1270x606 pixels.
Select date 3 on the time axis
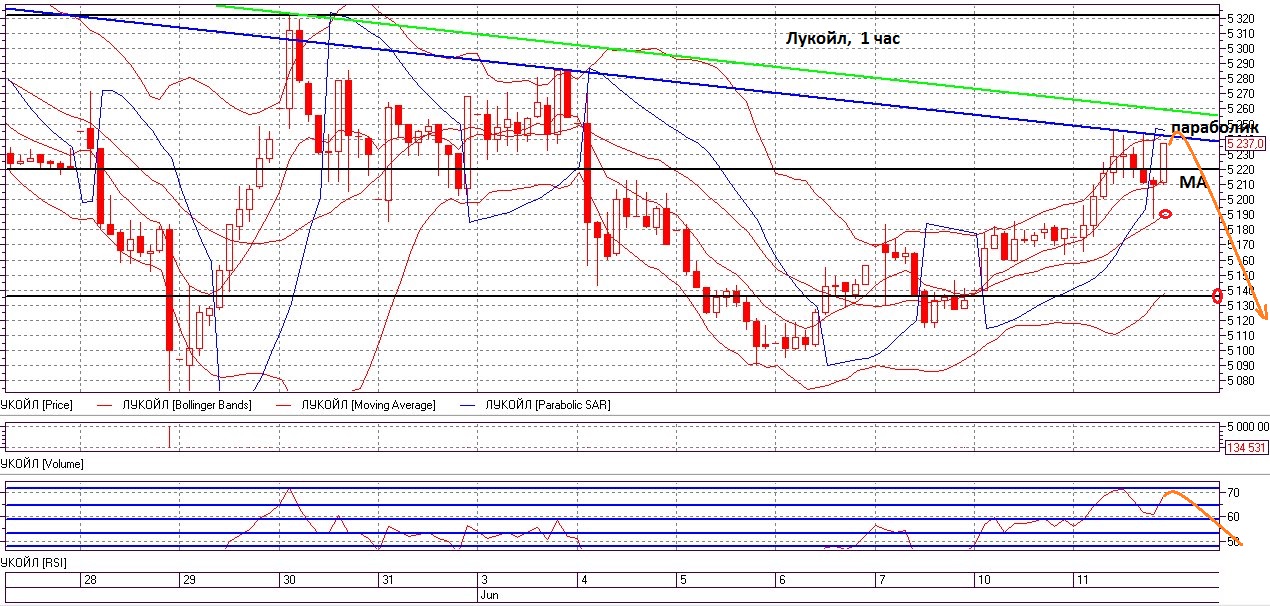(x=484, y=580)
